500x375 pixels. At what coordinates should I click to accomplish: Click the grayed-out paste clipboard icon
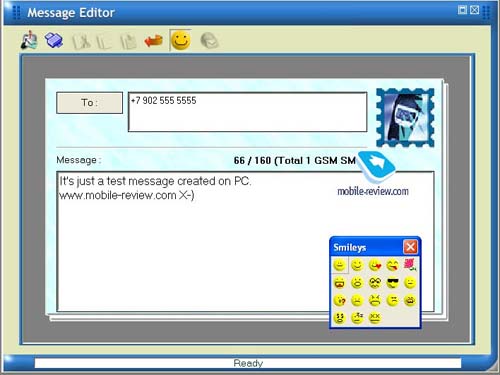pos(129,41)
